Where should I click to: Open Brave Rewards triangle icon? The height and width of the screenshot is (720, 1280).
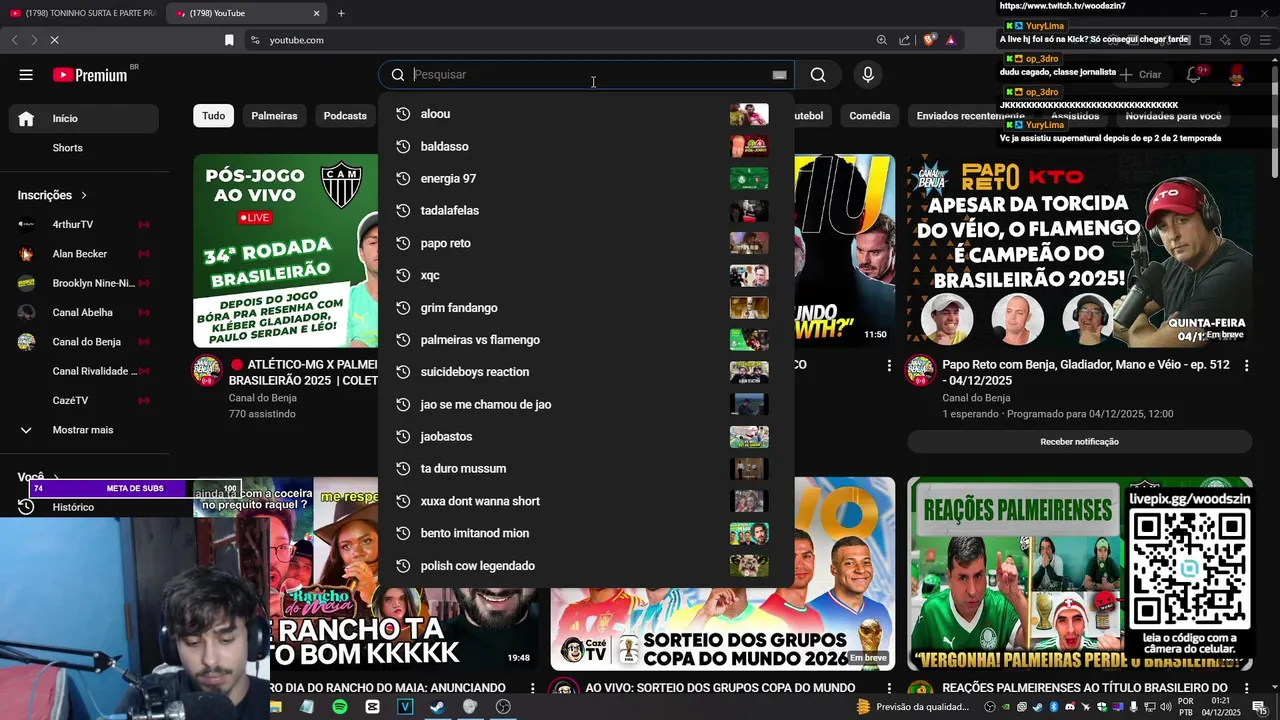coord(950,40)
